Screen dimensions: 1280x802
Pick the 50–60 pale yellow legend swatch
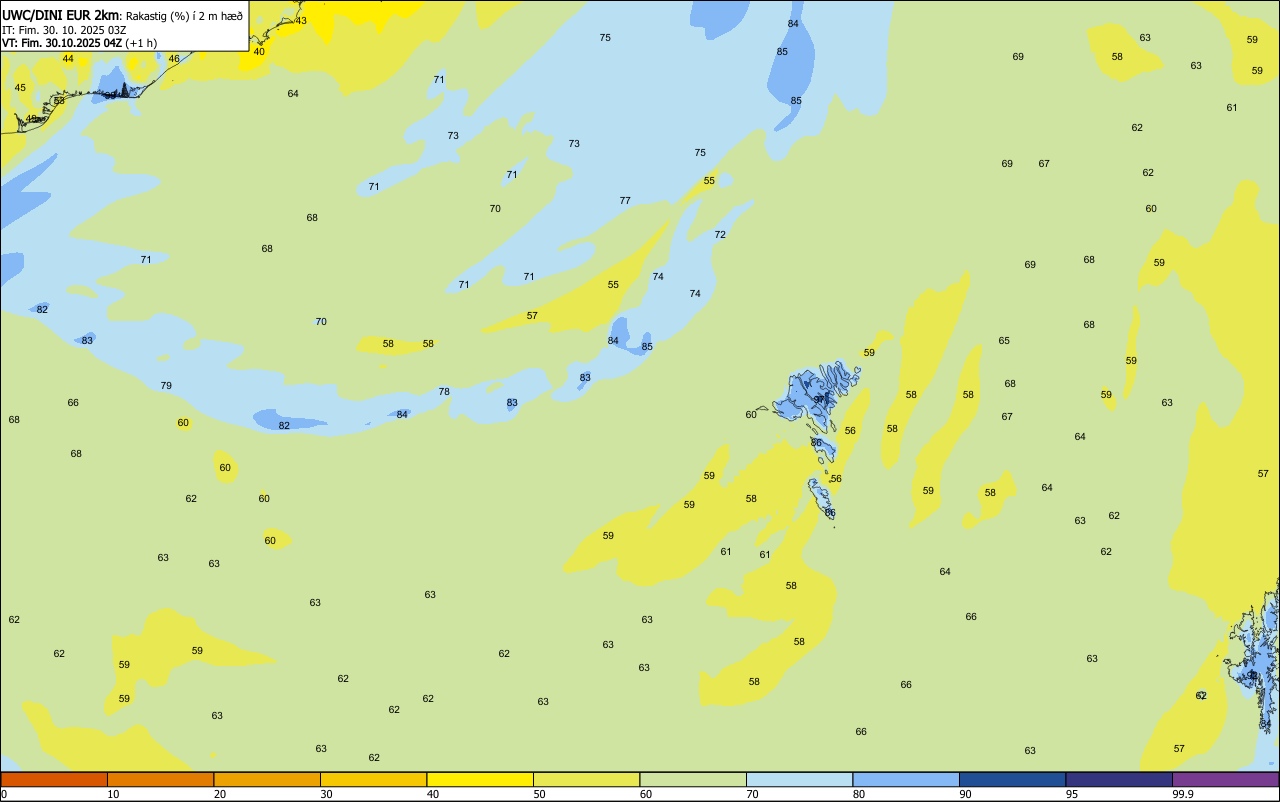pos(586,779)
